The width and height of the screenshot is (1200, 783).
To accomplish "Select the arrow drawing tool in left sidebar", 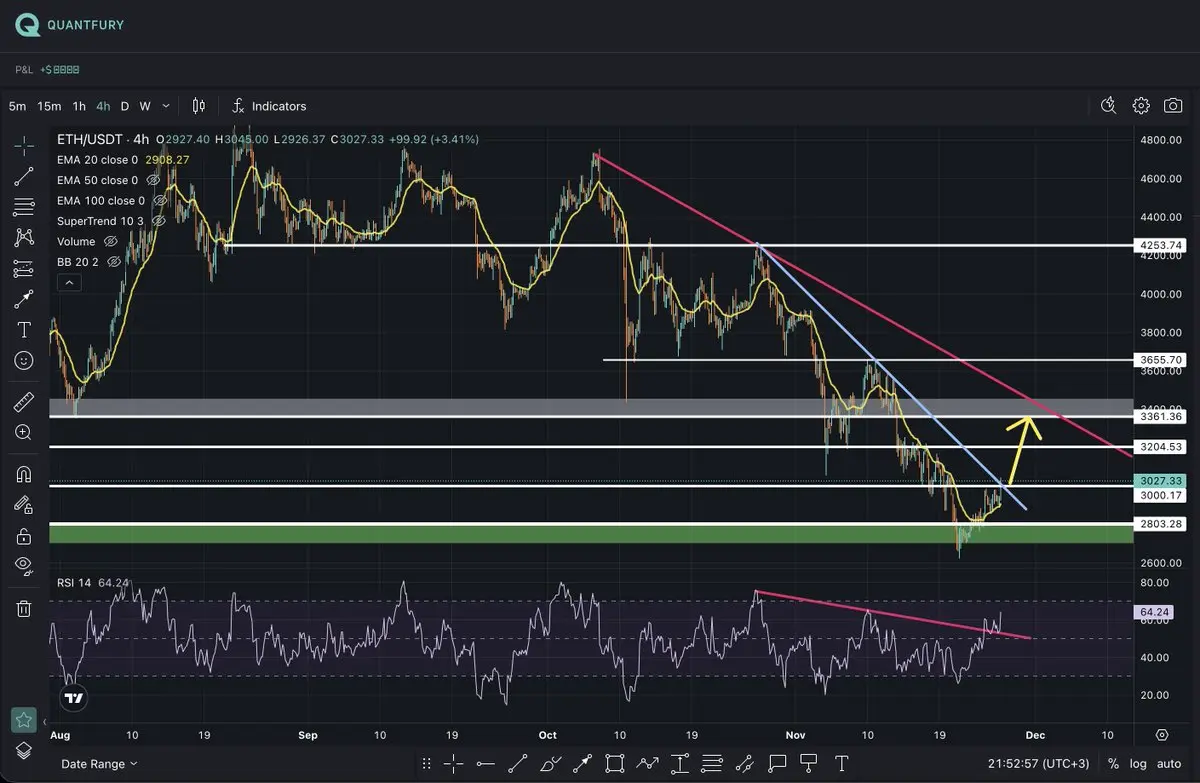I will pyautogui.click(x=24, y=299).
